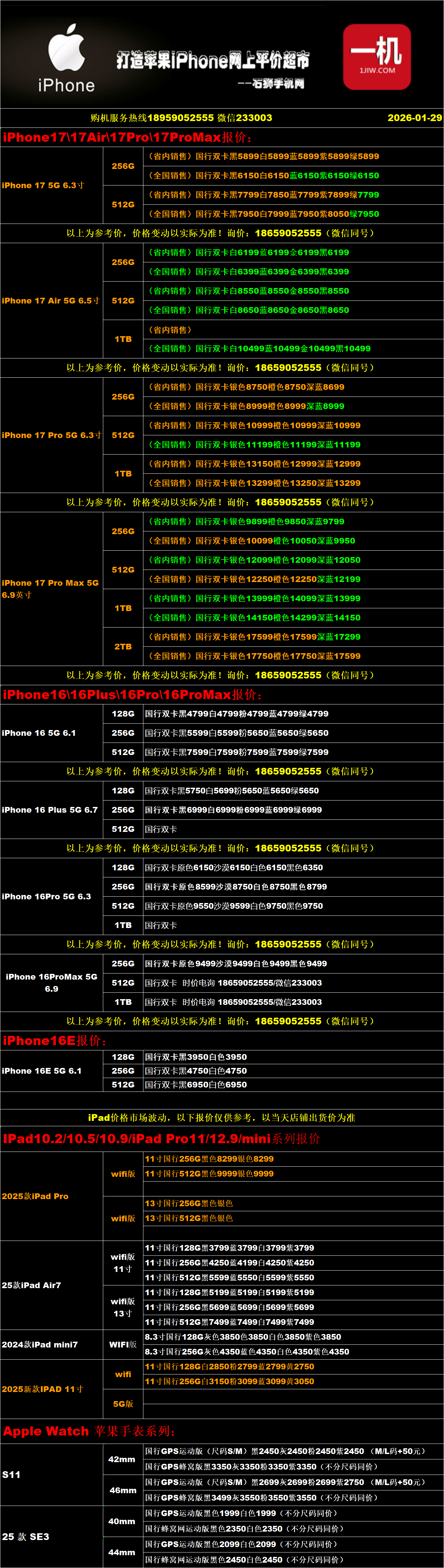Click the iPad价格市场波动 notice text
Screen dimensions: 444x1568
222,1117
